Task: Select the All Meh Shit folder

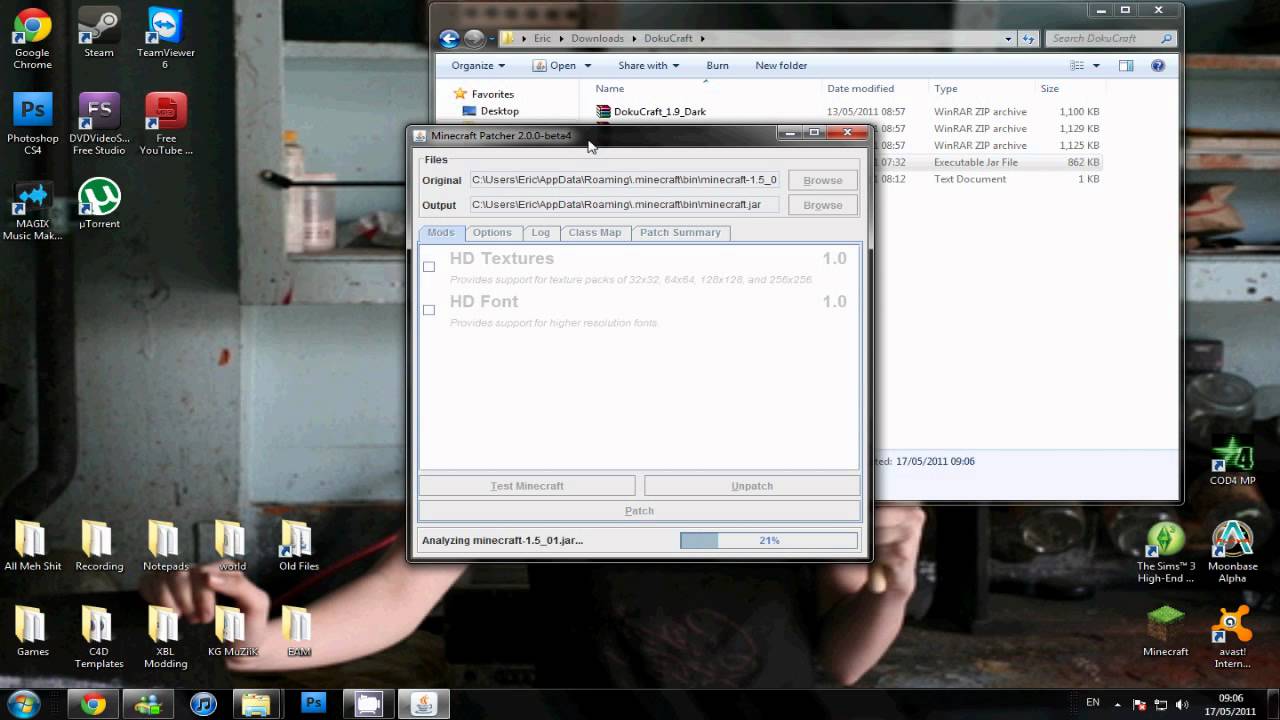Action: coord(32,546)
